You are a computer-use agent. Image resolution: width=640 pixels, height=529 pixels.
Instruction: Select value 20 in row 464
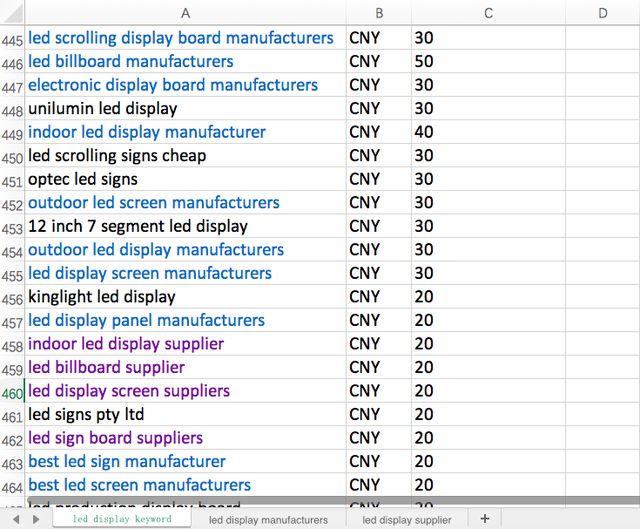click(x=489, y=485)
